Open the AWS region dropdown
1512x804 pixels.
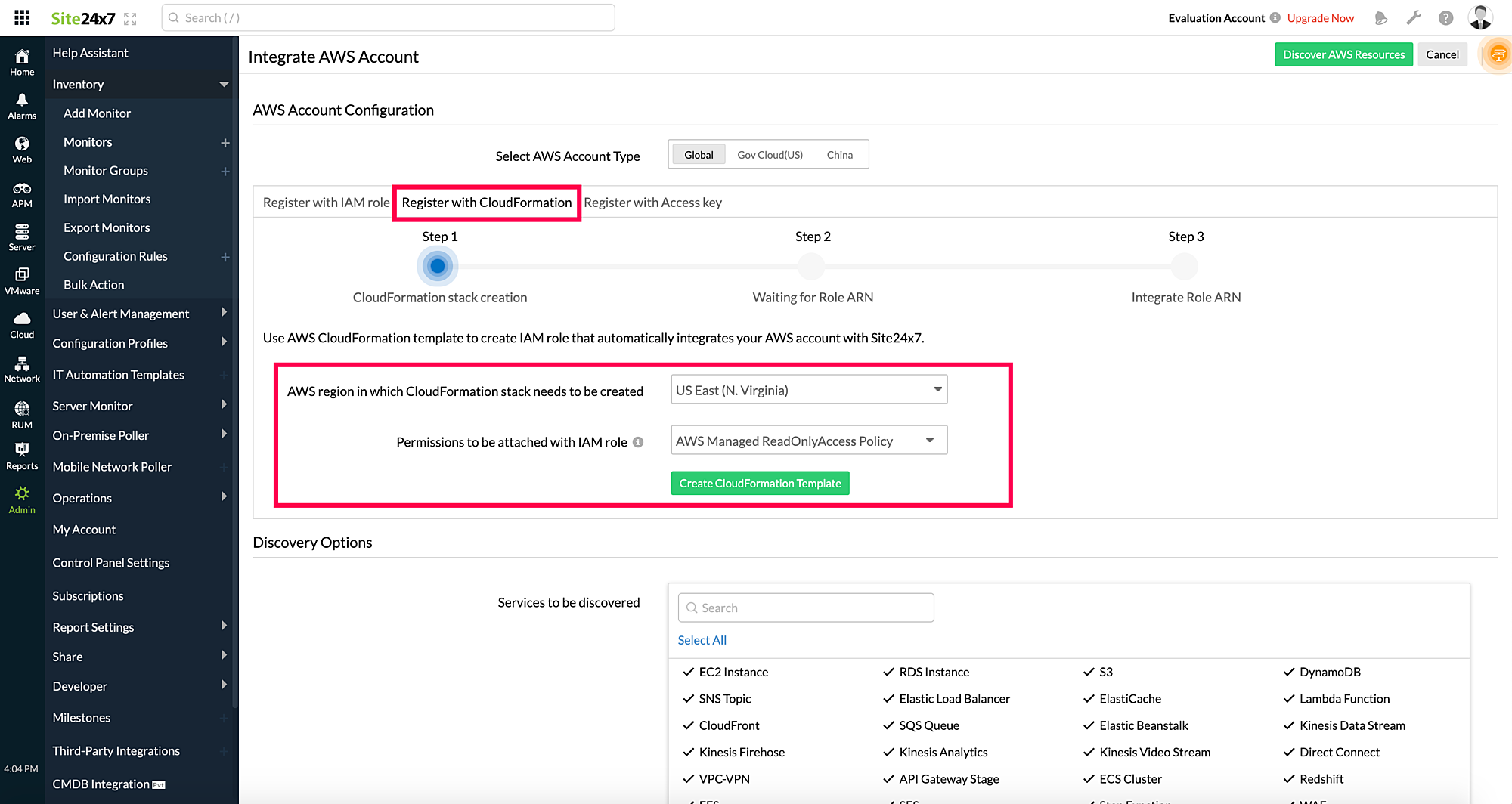pyautogui.click(x=808, y=390)
